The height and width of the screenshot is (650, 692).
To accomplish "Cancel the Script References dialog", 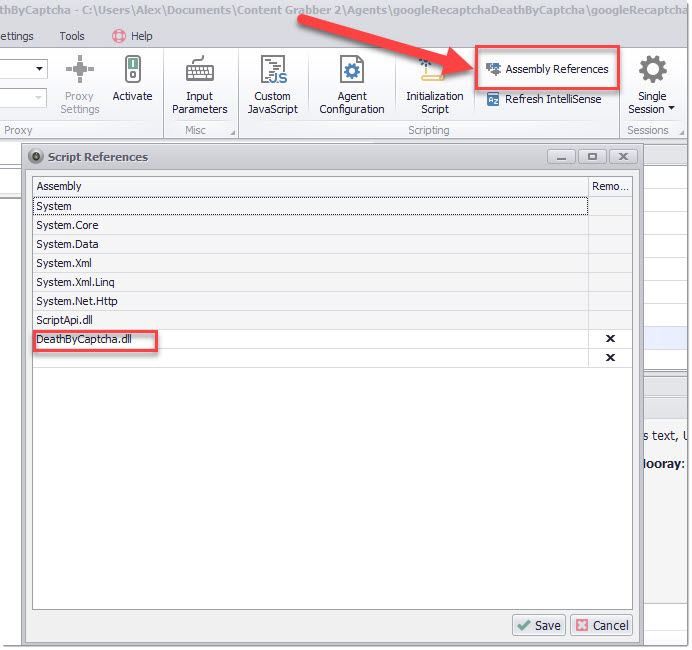I will 601,625.
